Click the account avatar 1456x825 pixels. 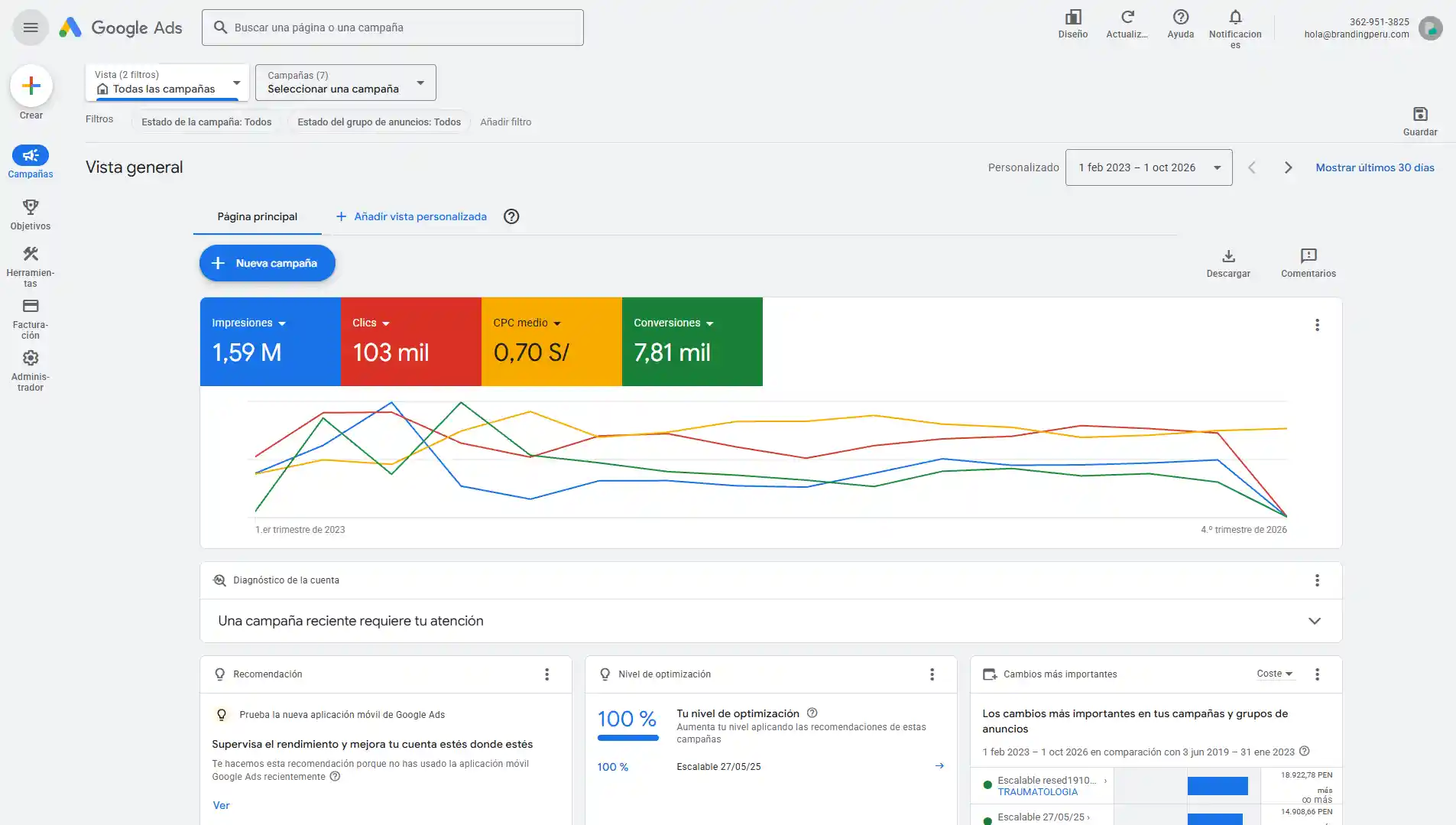(1430, 28)
